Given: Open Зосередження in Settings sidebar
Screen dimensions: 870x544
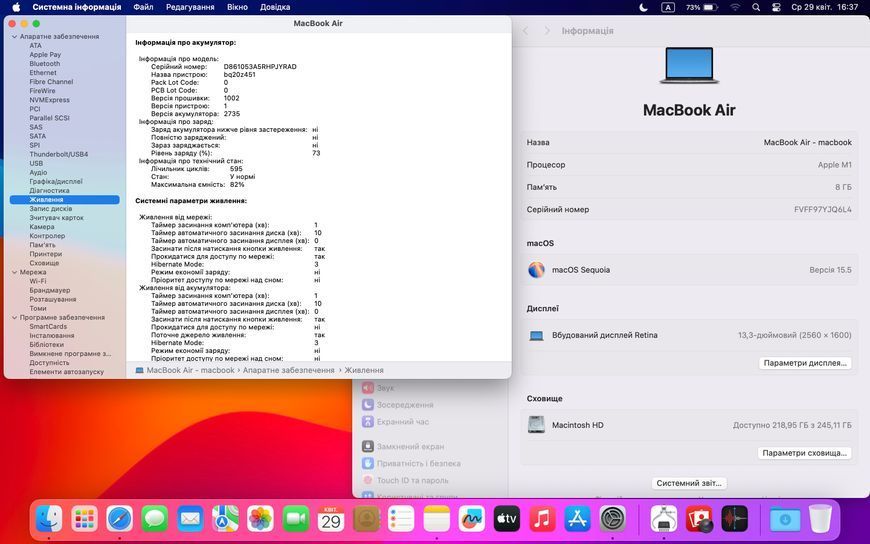Looking at the screenshot, I should coord(405,405).
